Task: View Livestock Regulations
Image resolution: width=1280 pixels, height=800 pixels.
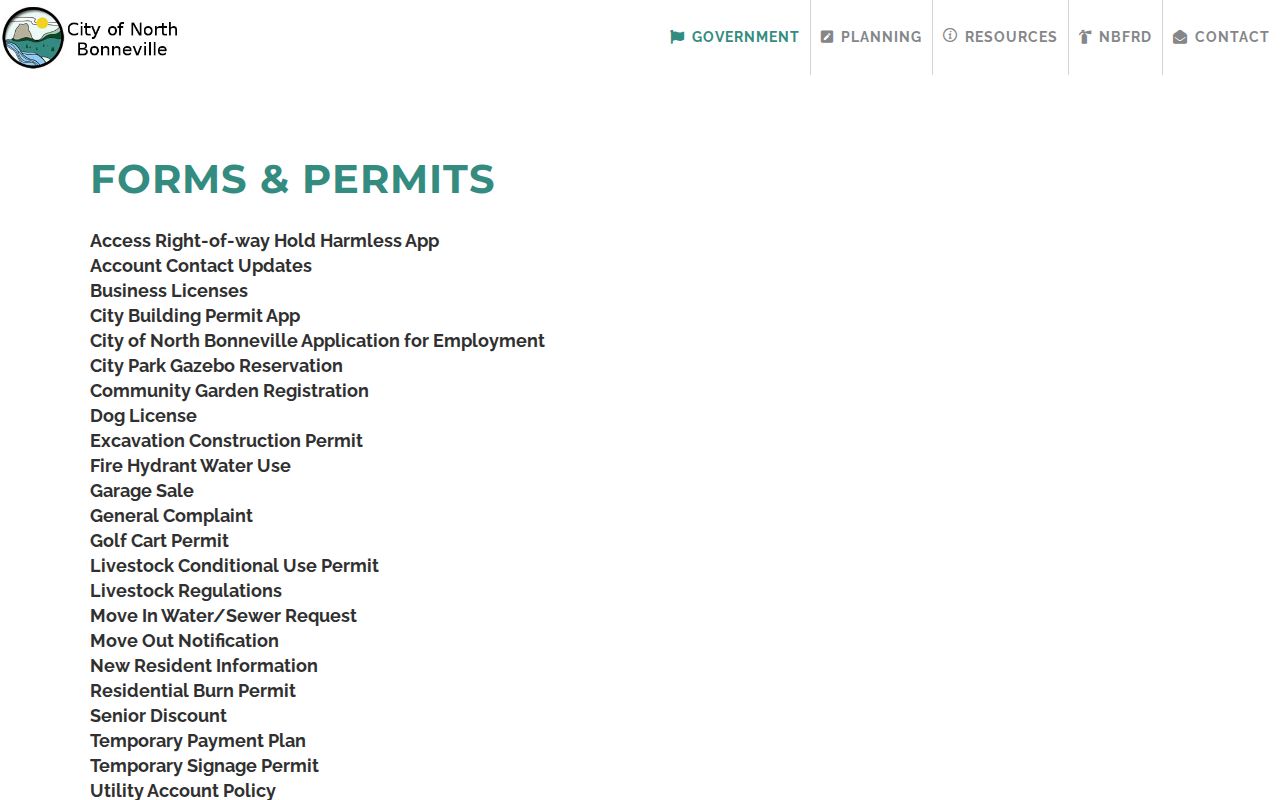Action: pyautogui.click(x=186, y=591)
